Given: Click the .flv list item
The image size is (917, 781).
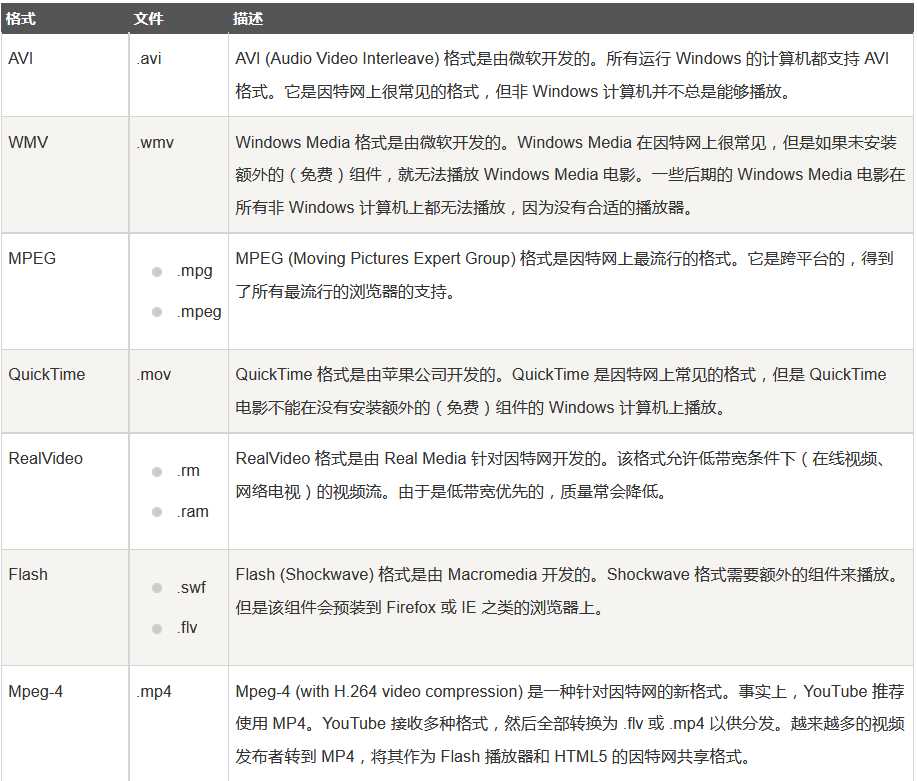Looking at the screenshot, I should [x=187, y=628].
